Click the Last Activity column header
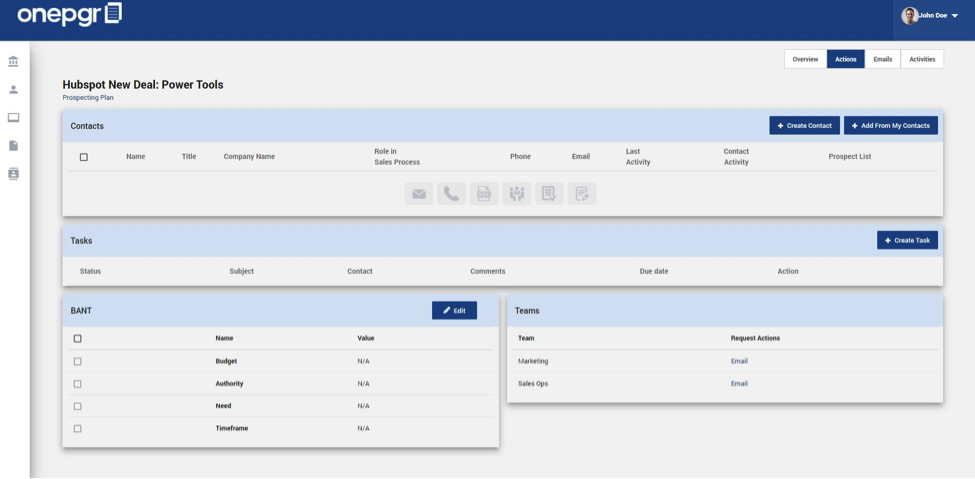The image size is (975, 479). pos(638,157)
